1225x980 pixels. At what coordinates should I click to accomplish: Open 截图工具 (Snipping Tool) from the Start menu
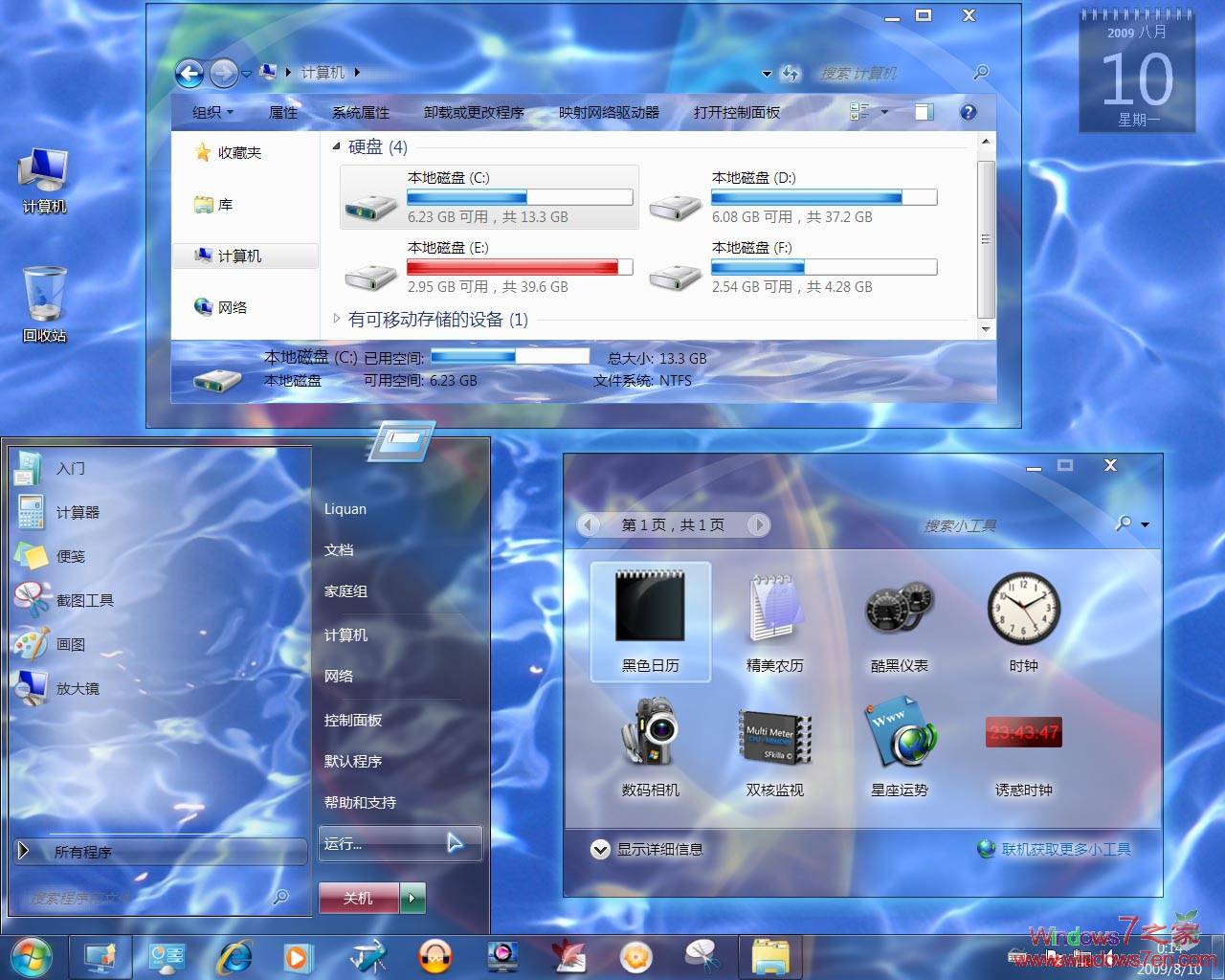(x=86, y=600)
